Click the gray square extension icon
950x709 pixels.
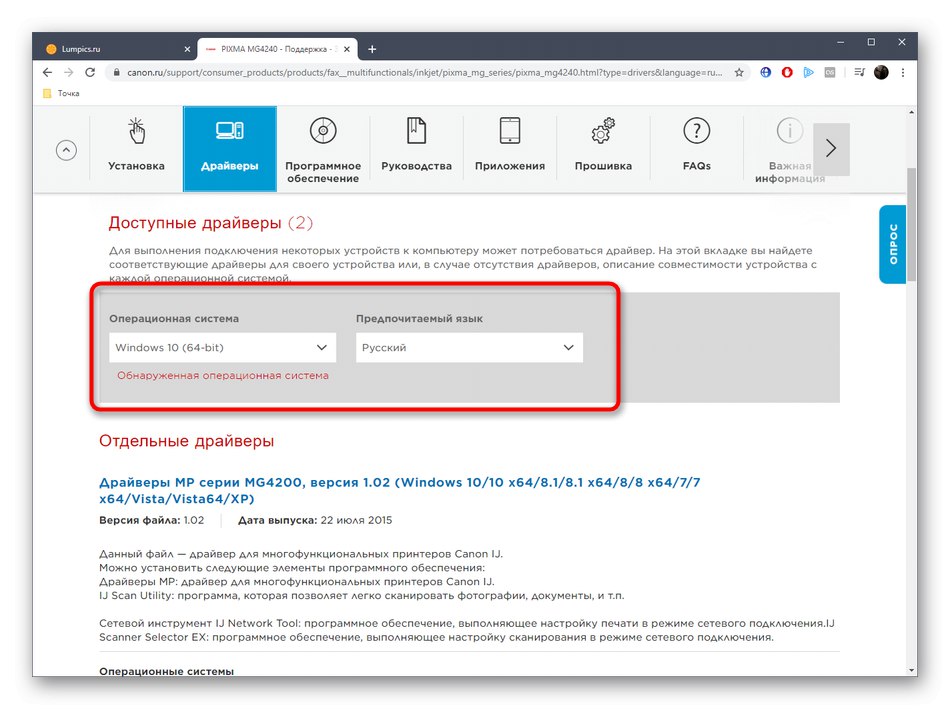click(x=829, y=72)
